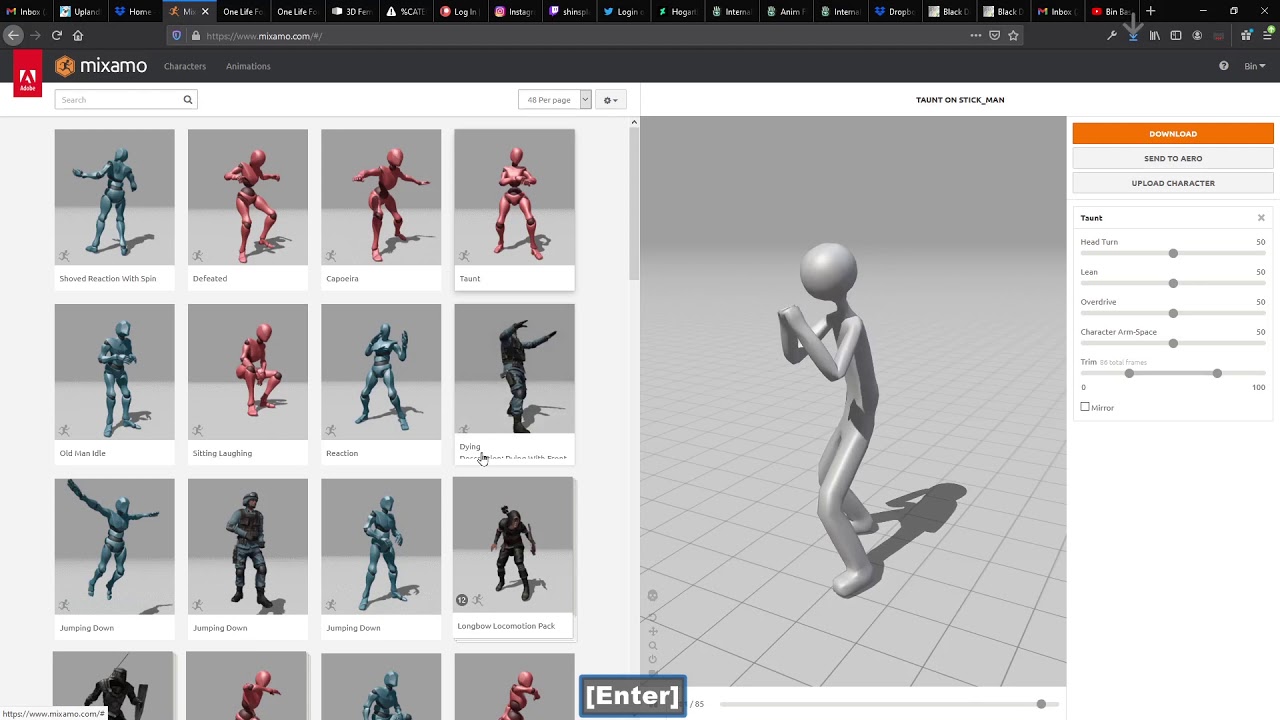
Task: Bookmark the page with the star icon
Action: pos(1013,36)
